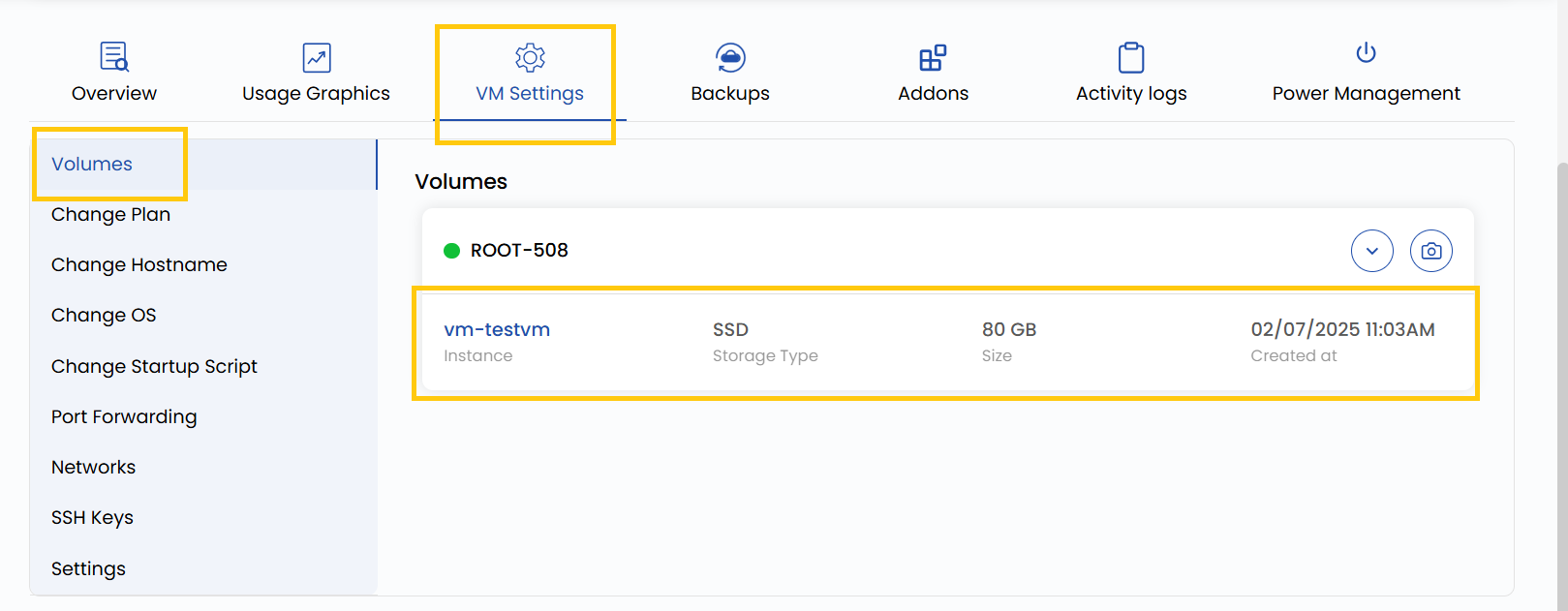Open Power Management tab label
Viewport: 1568px width, 611px height.
(x=1366, y=93)
